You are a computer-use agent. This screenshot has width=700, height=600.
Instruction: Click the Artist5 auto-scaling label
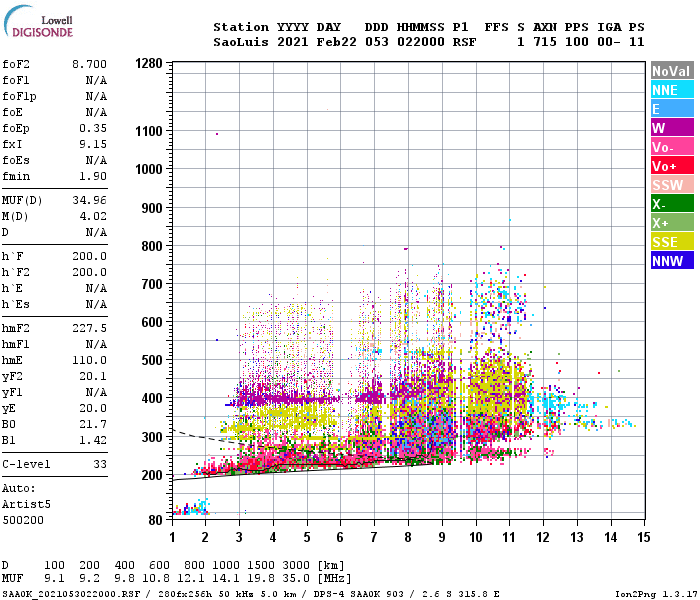[x=26, y=504]
